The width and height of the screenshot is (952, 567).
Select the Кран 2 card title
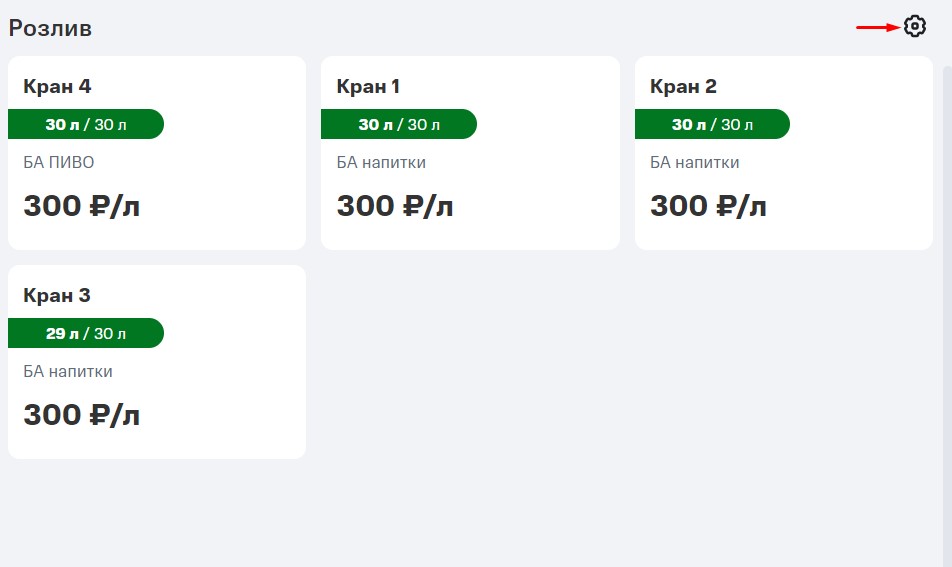point(683,87)
